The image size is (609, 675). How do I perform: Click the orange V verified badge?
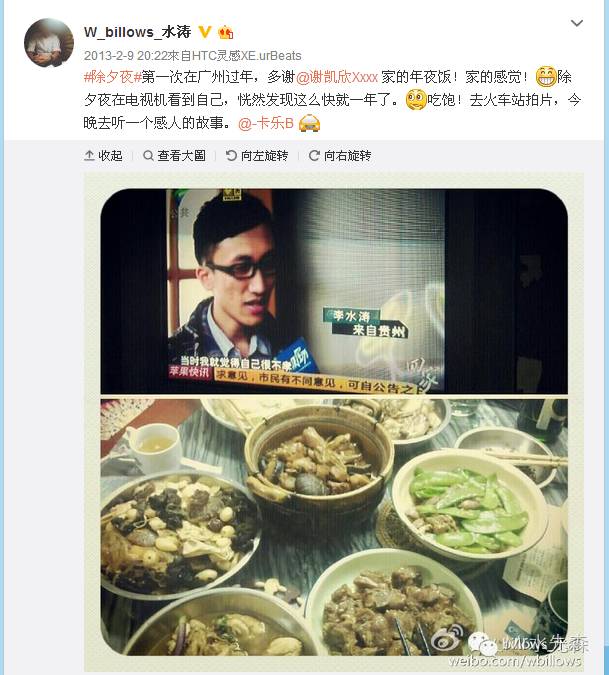click(x=204, y=32)
